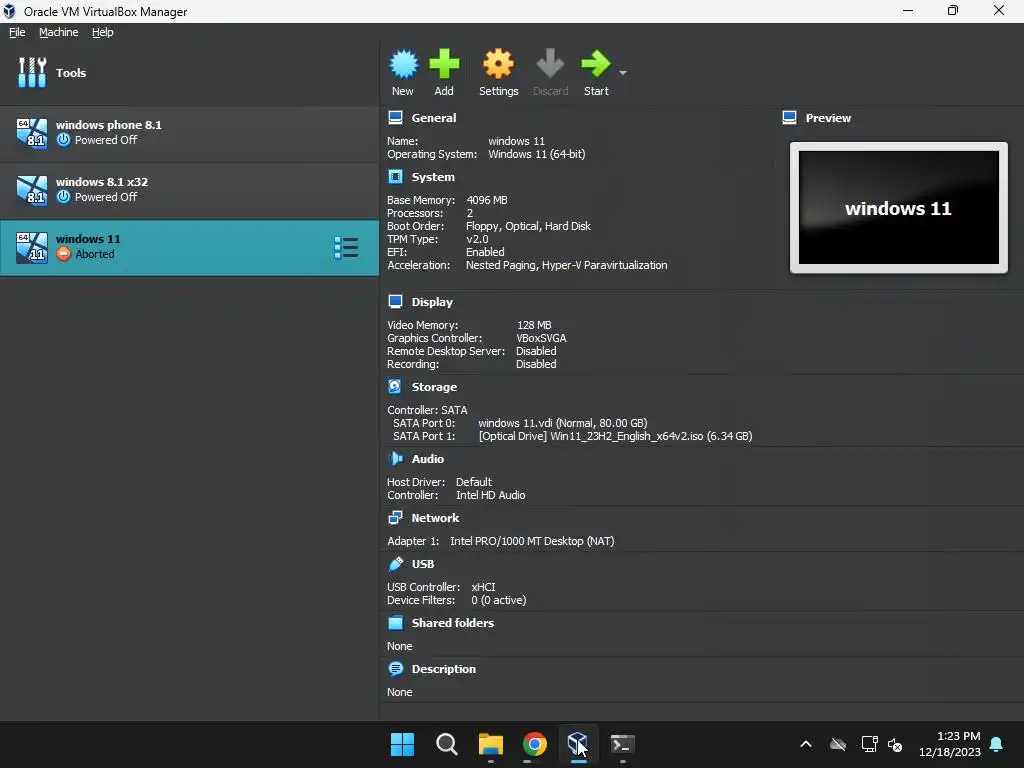Click the Audio section speaker icon
The image size is (1024, 768).
click(395, 458)
